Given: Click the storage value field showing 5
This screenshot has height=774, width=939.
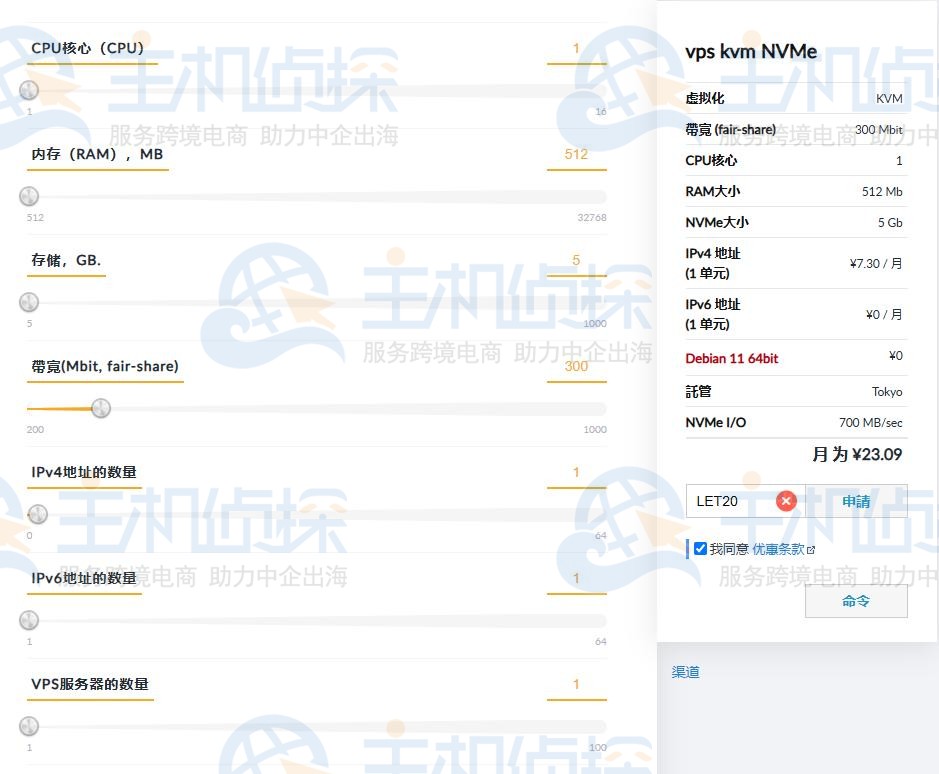Looking at the screenshot, I should tap(576, 261).
